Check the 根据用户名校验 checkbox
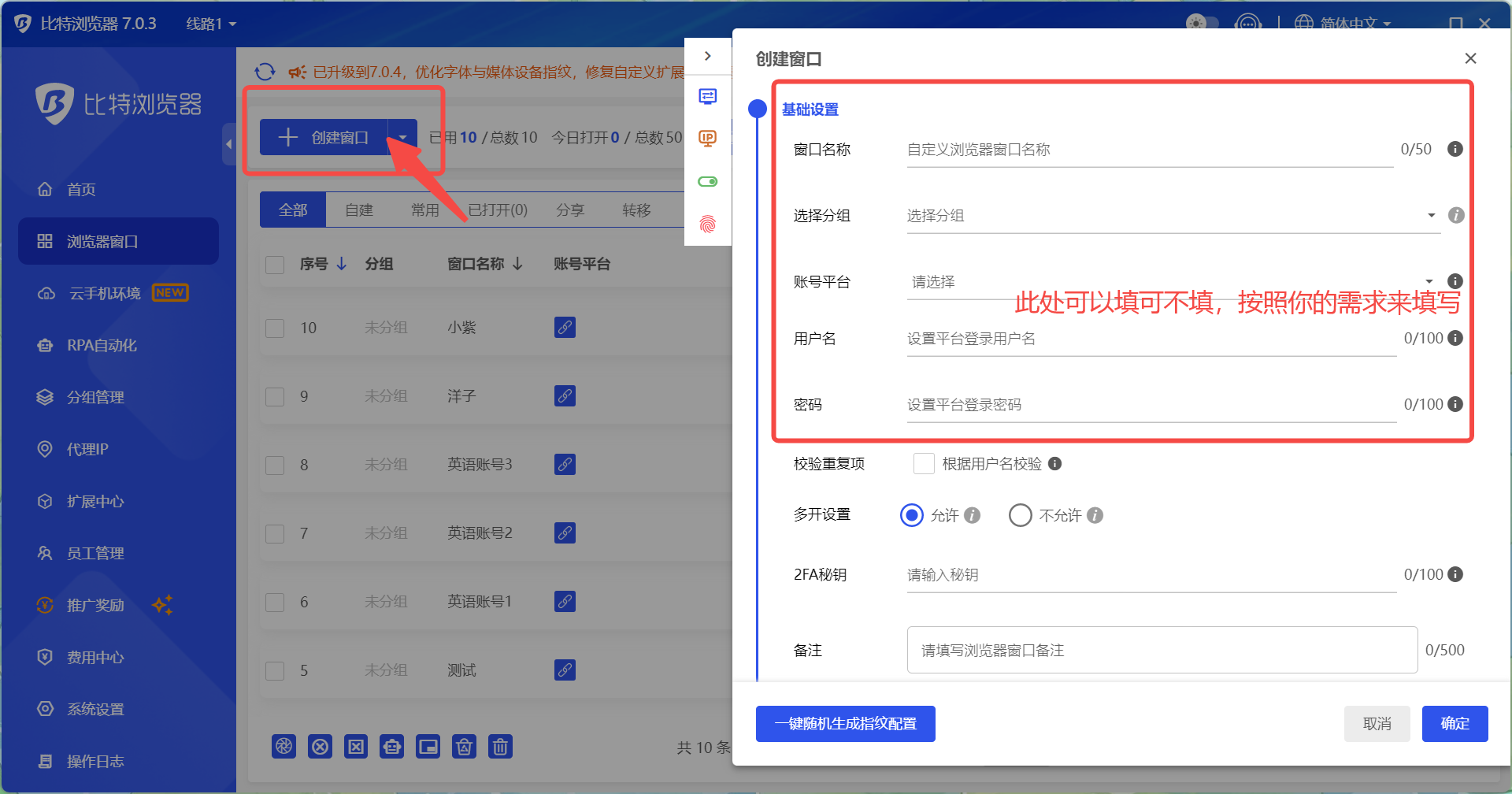 point(924,464)
